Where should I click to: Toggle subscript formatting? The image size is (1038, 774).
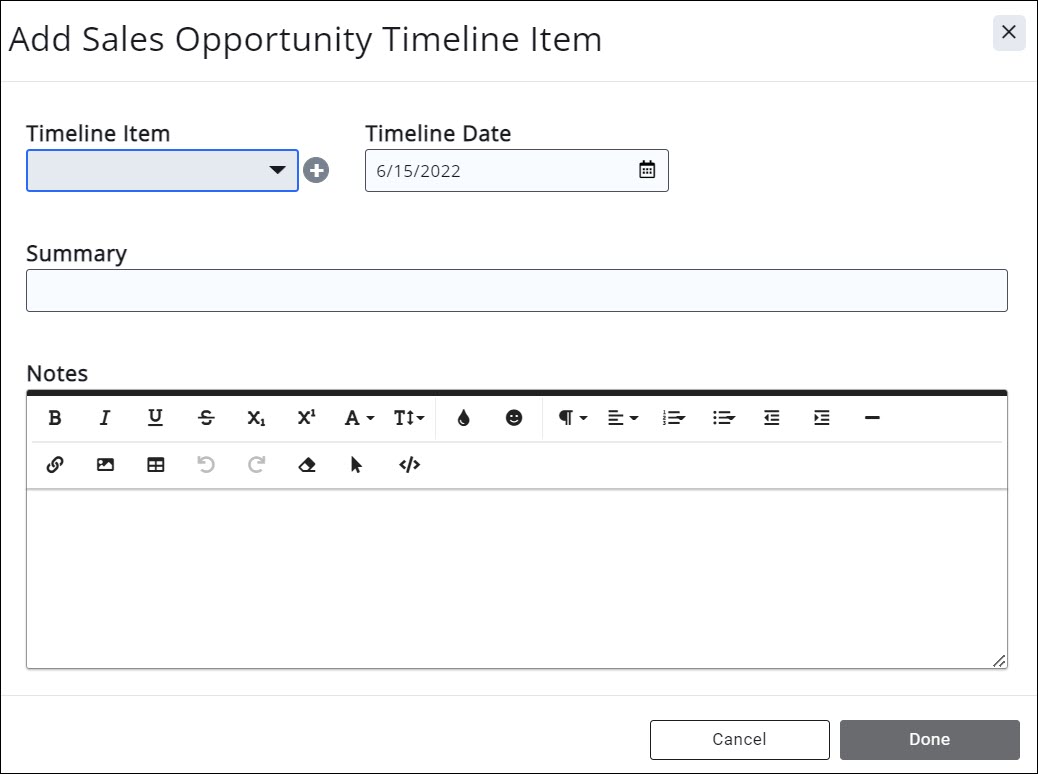[x=256, y=418]
